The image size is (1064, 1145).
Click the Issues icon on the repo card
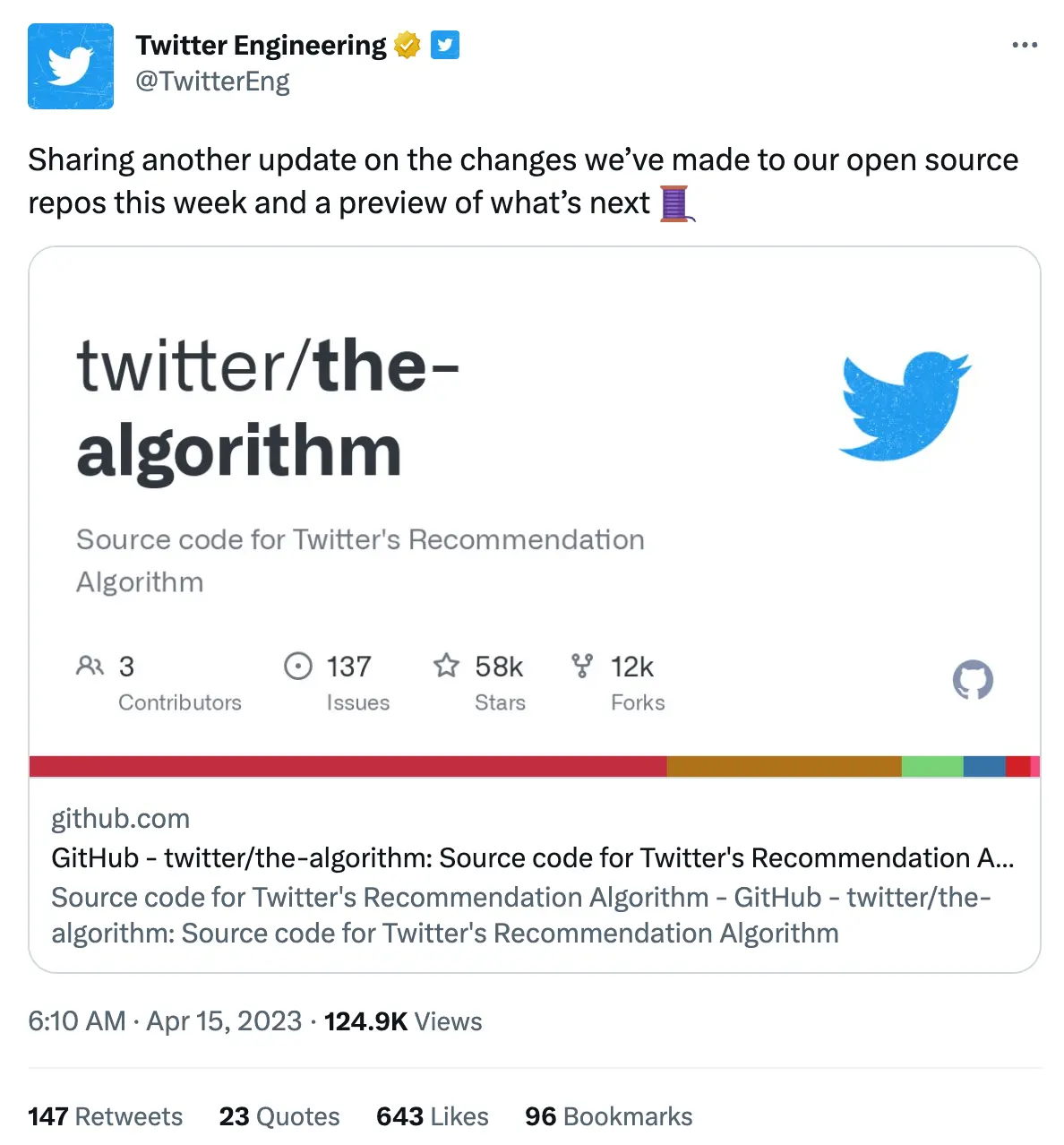pos(298,666)
